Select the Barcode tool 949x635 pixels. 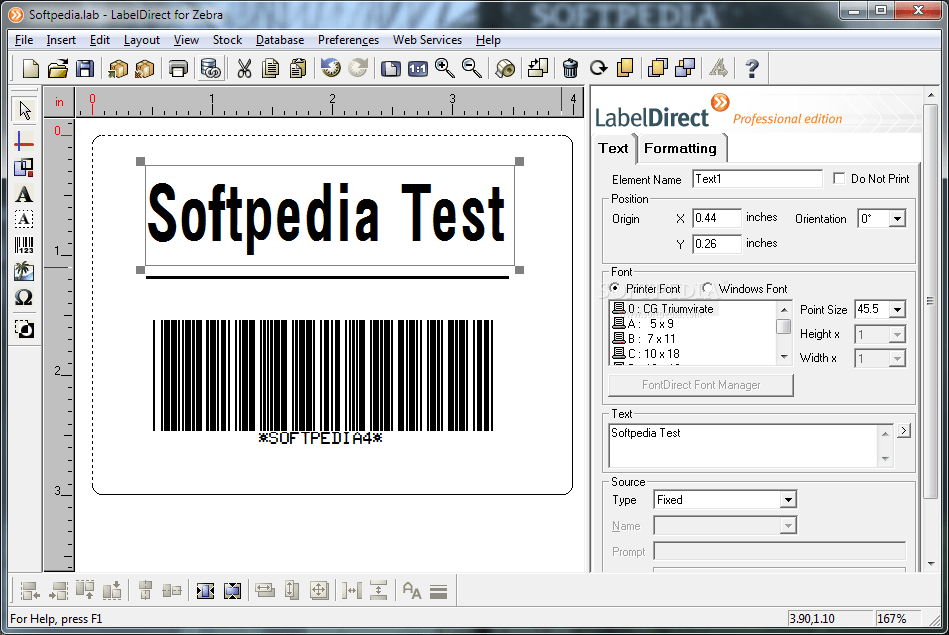[24, 245]
